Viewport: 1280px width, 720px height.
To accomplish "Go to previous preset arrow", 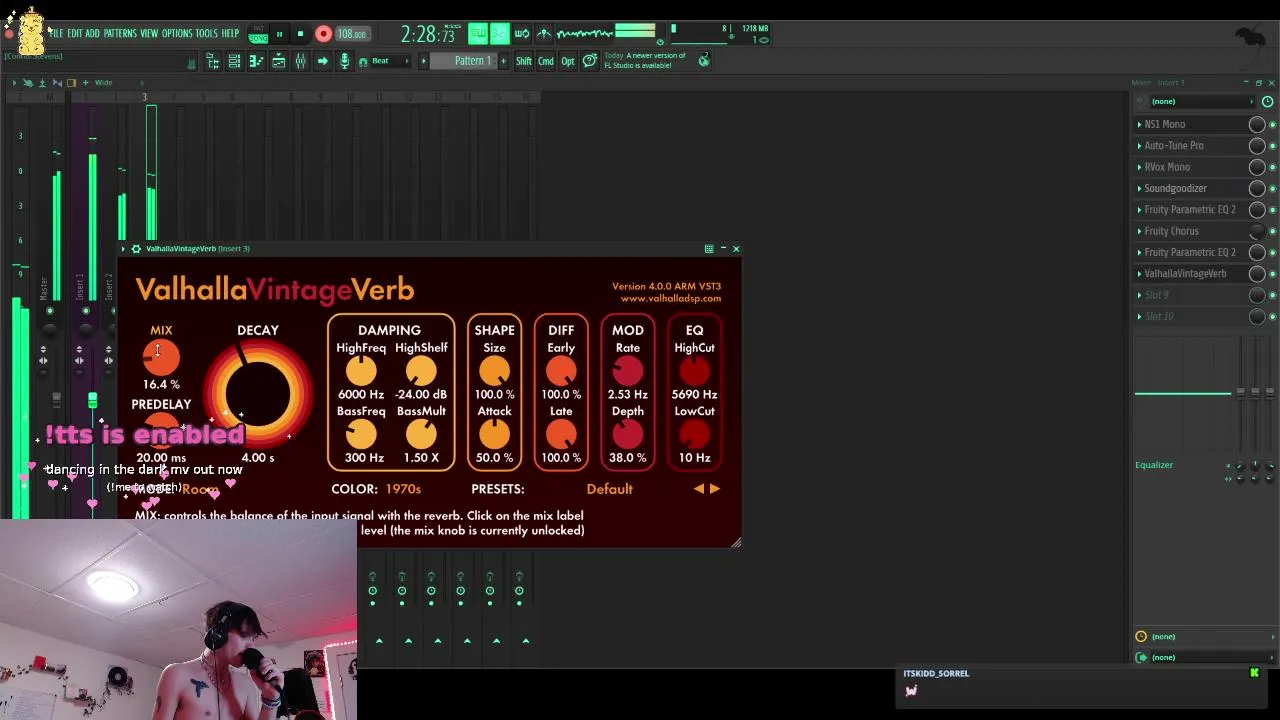I will 699,489.
